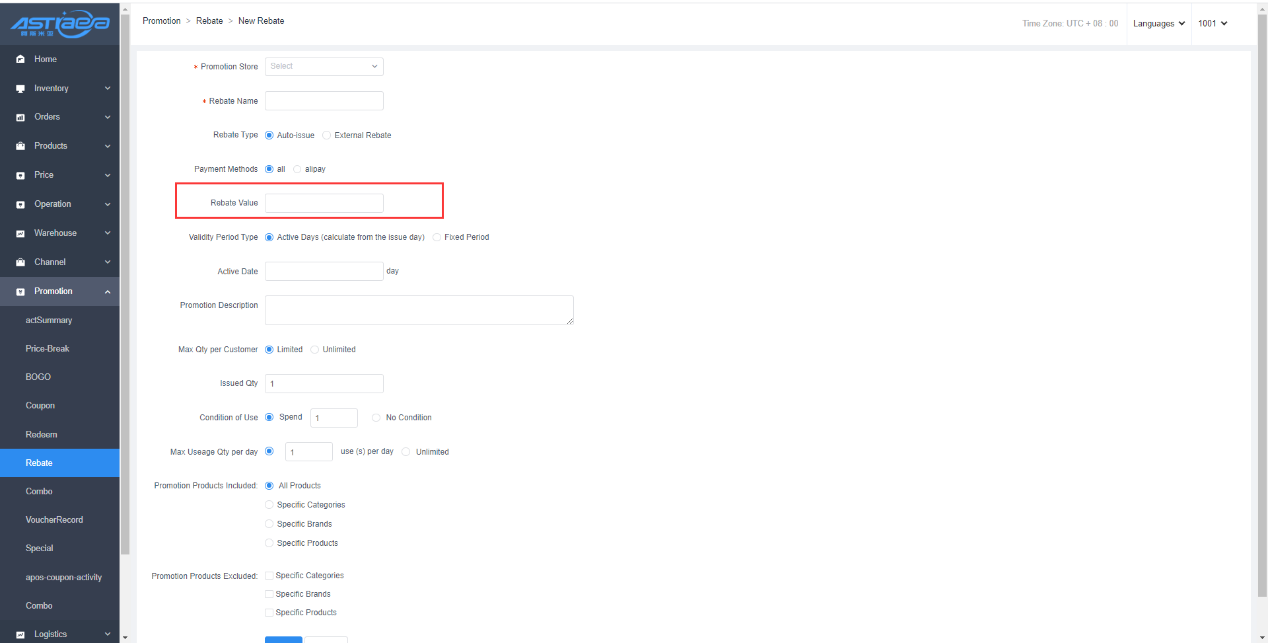Click the Rebate breadcrumb link
The height and width of the screenshot is (643, 1268).
click(209, 21)
